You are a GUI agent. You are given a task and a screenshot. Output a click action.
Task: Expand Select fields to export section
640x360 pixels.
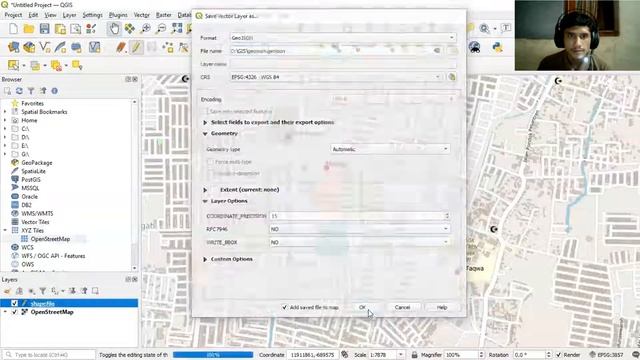tap(205, 122)
